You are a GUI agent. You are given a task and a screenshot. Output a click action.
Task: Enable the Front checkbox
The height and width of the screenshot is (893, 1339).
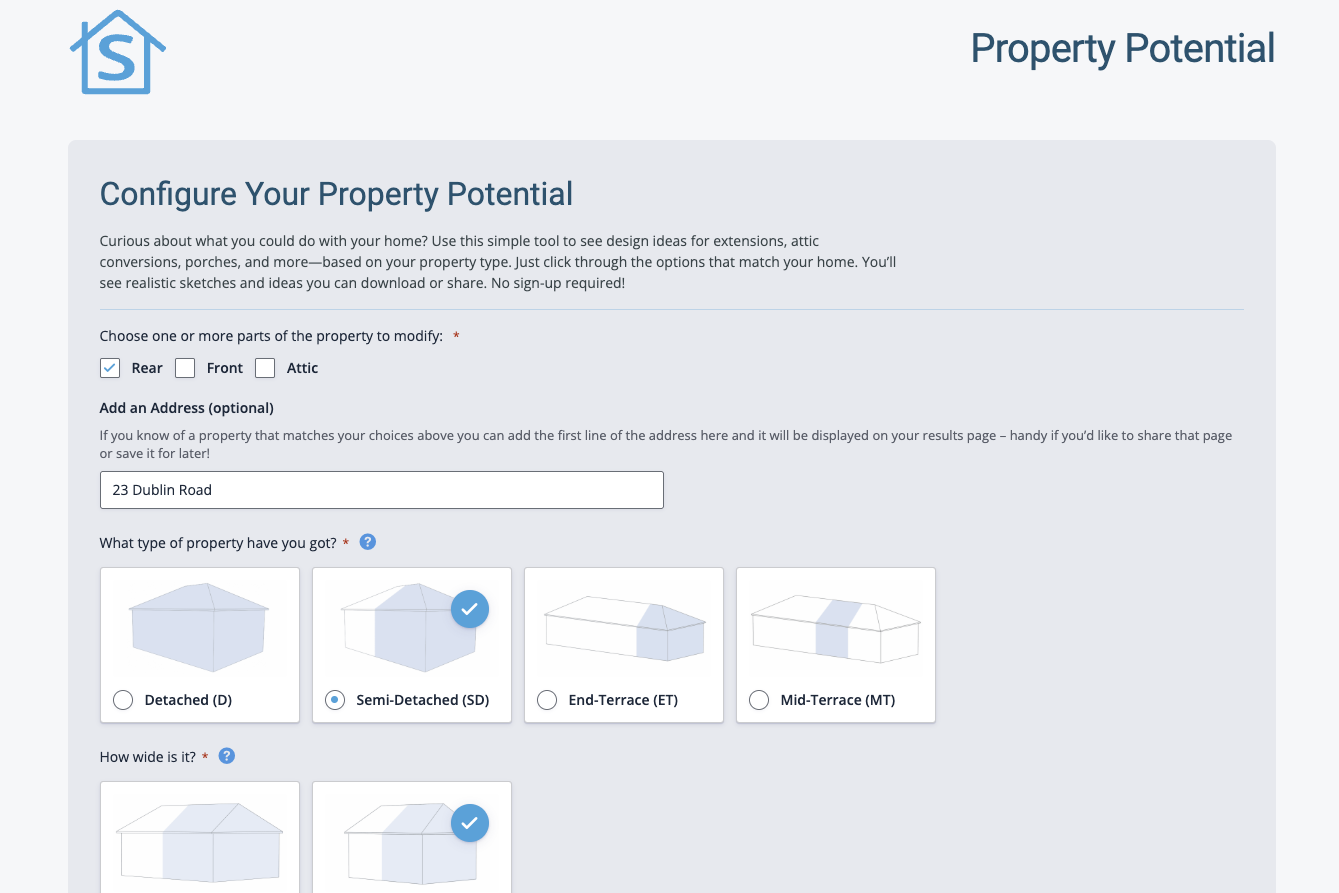coord(185,368)
